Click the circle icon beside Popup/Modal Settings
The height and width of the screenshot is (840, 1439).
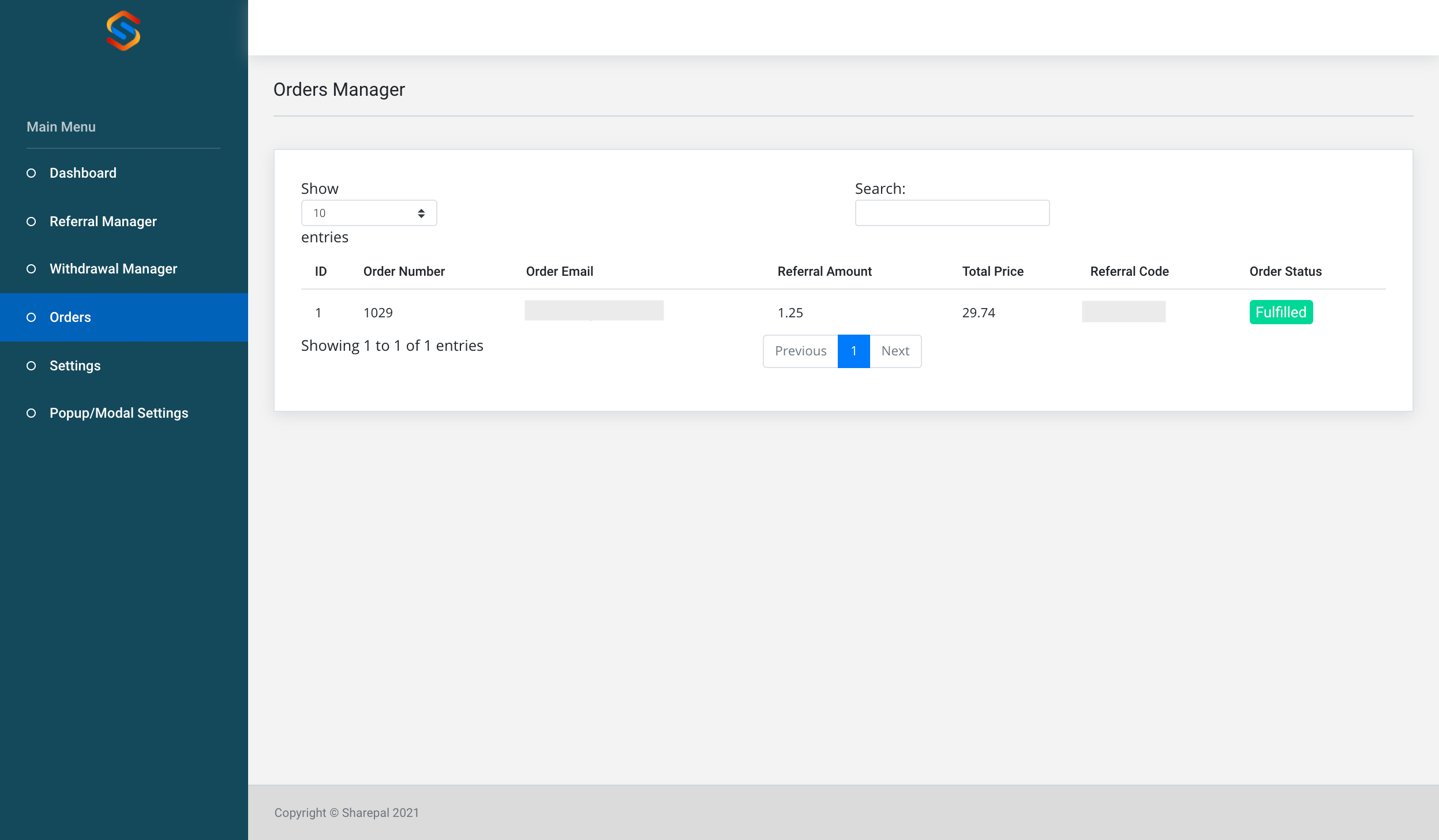(x=31, y=413)
